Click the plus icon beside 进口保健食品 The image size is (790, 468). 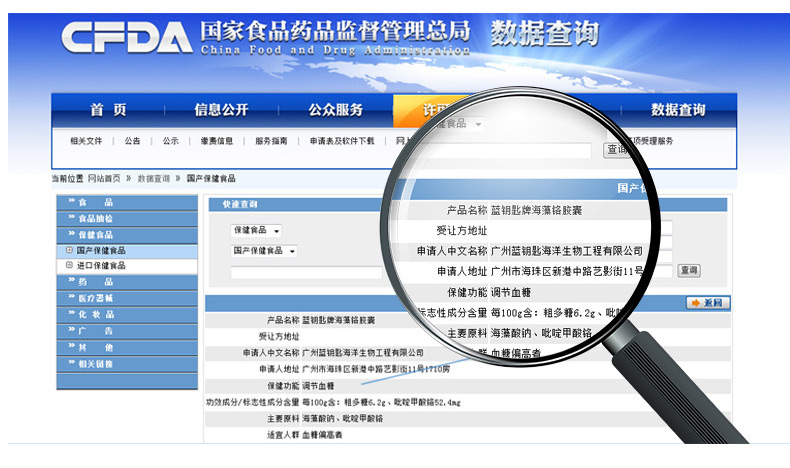point(70,265)
